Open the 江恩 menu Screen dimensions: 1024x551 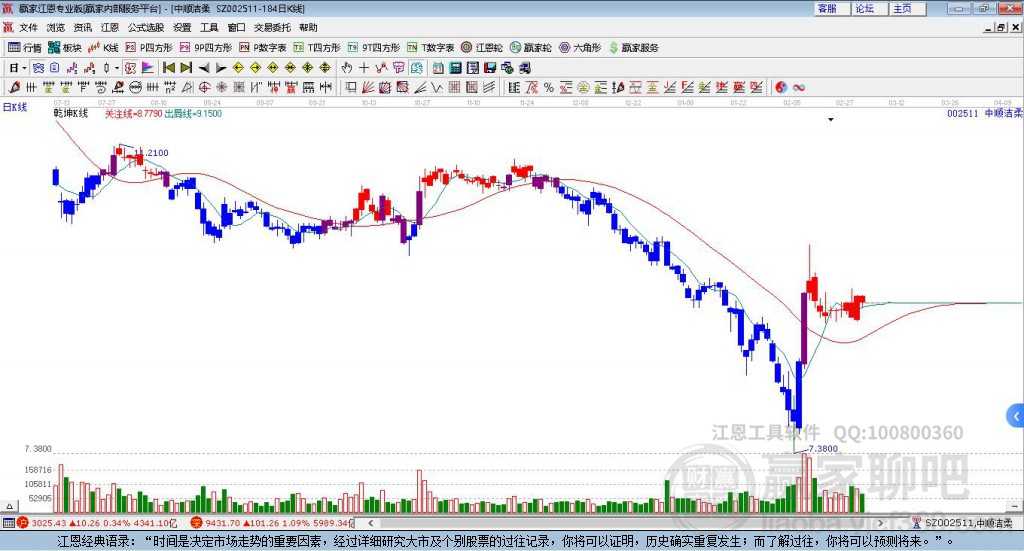click(x=109, y=28)
